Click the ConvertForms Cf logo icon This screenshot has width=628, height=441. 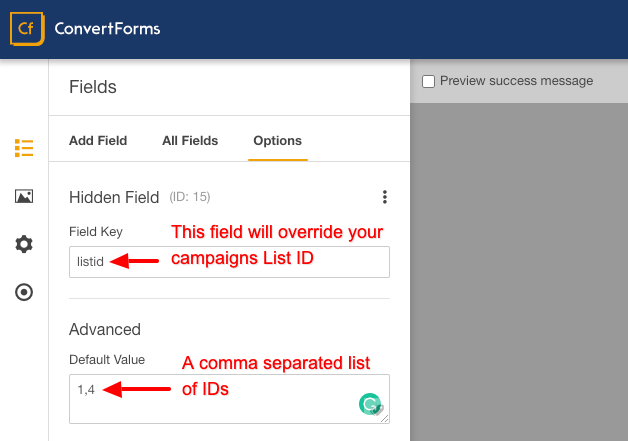[x=27, y=29]
